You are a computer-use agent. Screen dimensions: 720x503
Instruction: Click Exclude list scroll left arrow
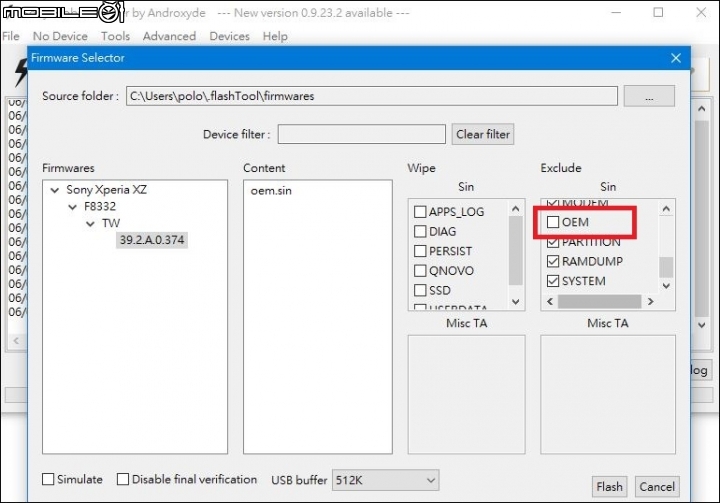(x=550, y=301)
